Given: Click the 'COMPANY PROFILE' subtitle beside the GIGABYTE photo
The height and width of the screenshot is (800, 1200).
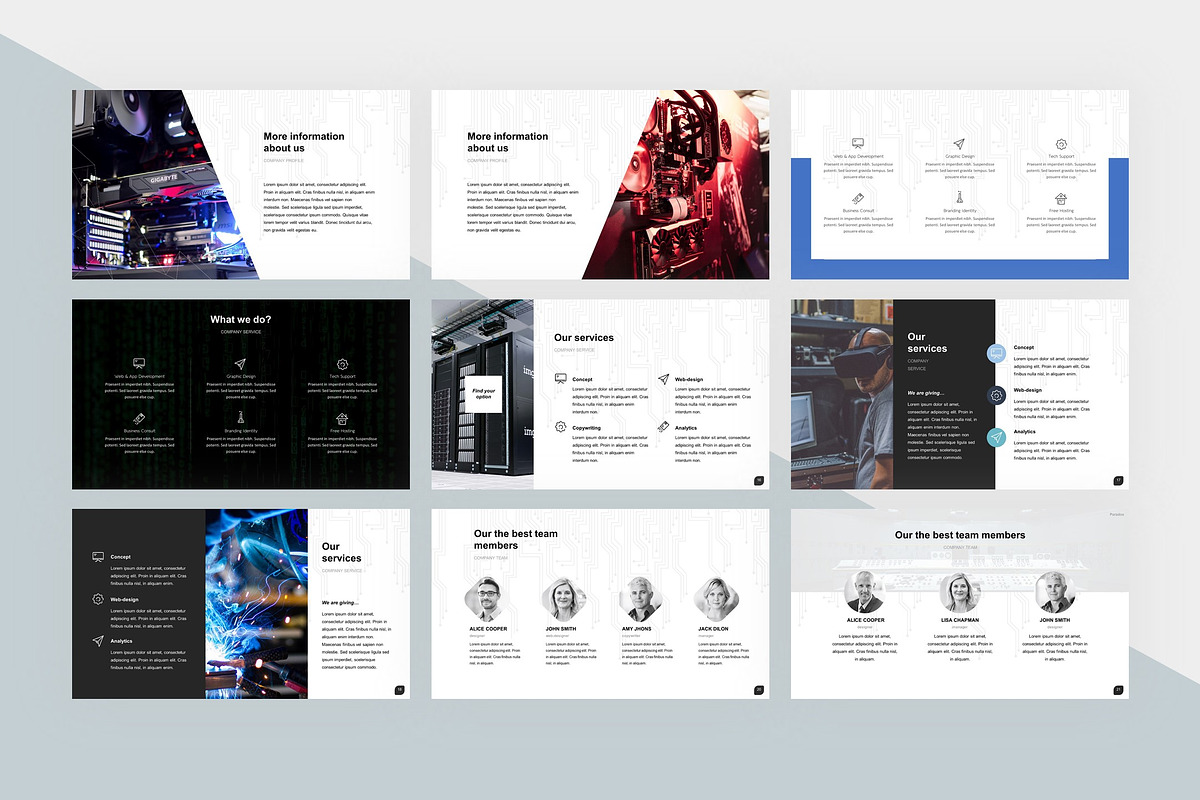Looking at the screenshot, I should click(x=284, y=161).
